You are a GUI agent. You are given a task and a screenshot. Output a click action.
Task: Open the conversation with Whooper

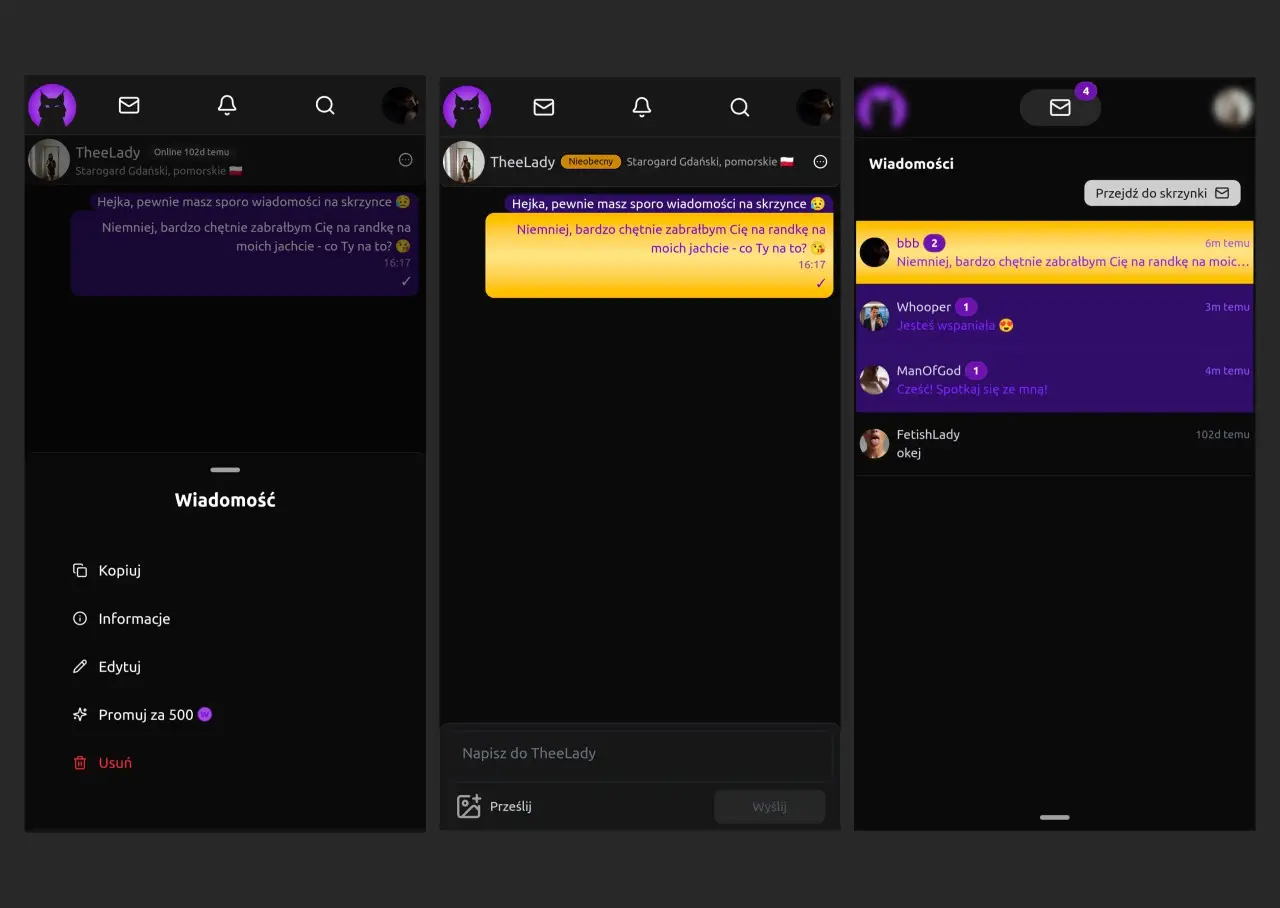[1054, 316]
